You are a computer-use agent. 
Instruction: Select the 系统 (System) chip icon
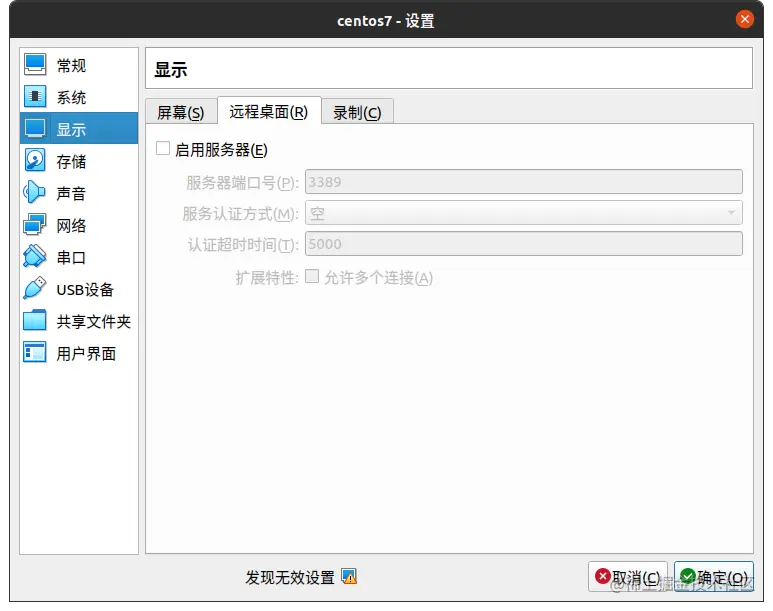click(35, 97)
